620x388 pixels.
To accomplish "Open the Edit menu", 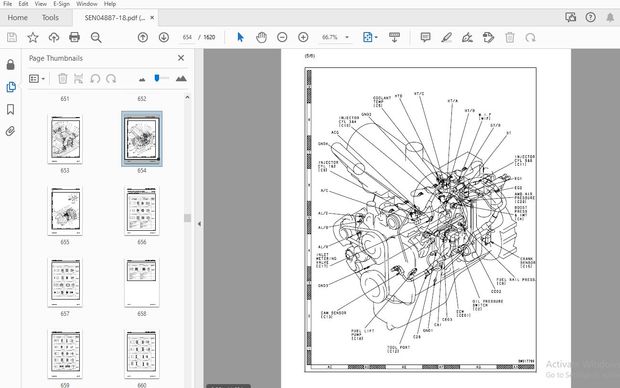I will [23, 4].
